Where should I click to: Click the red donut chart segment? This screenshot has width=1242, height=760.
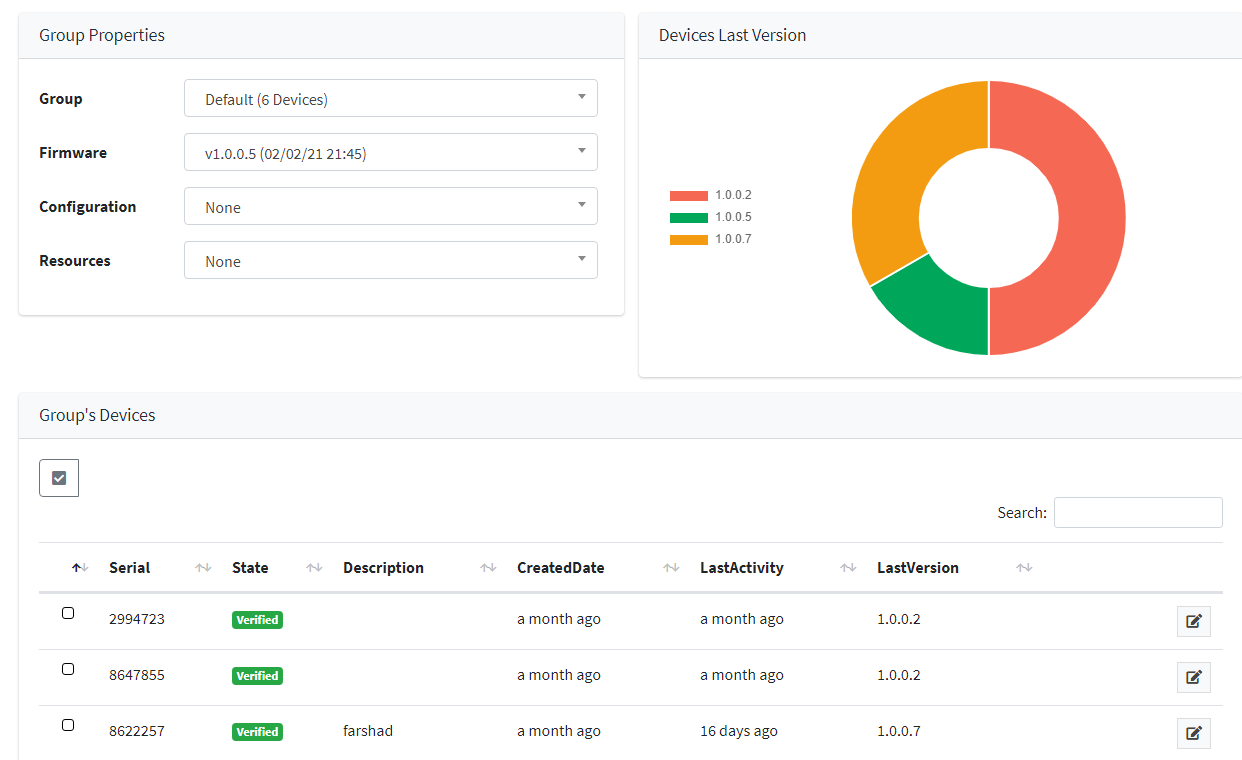1090,218
